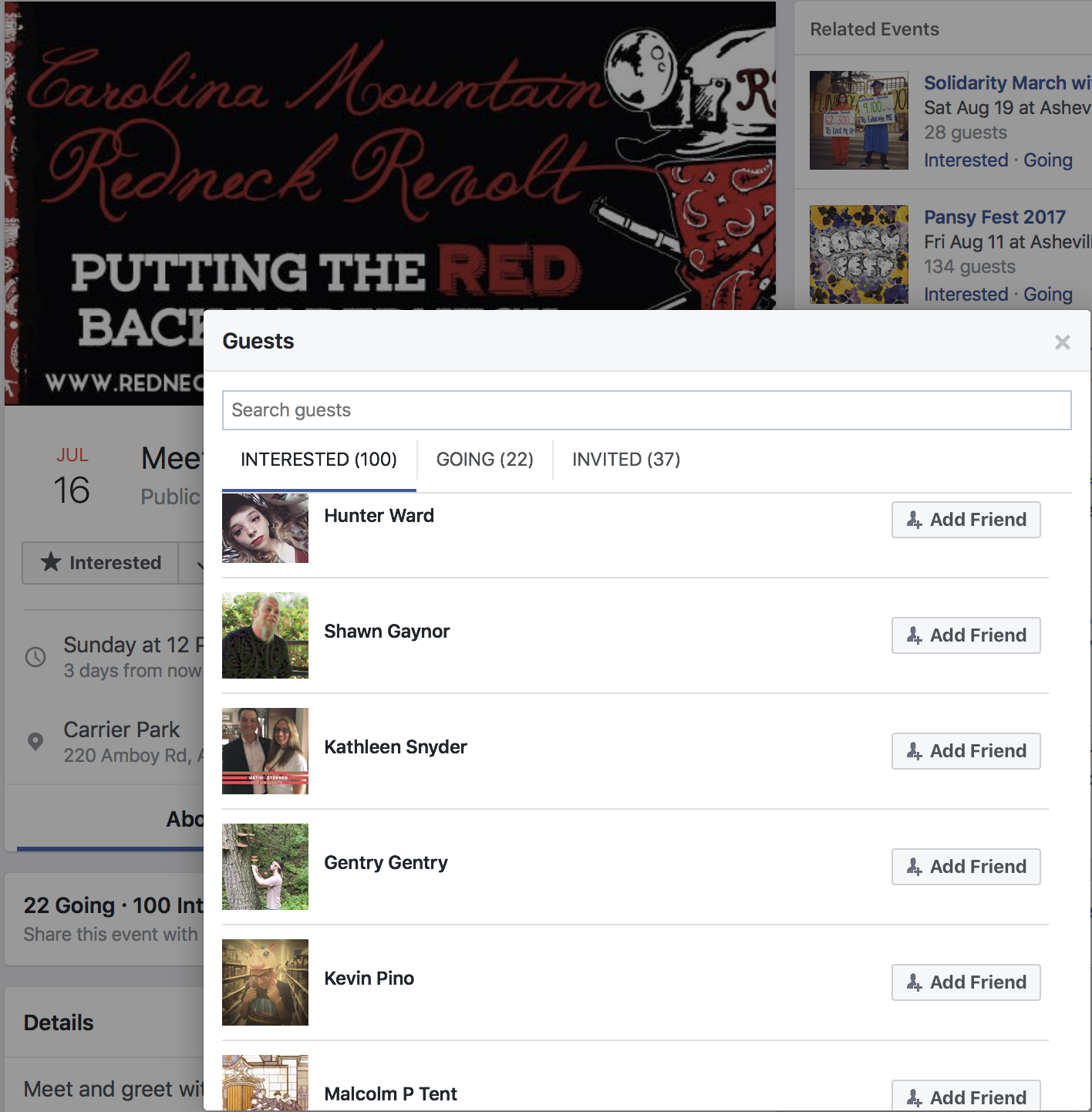Switch to the INVITED (37) tab
Viewport: 1092px width, 1112px height.
[626, 460]
